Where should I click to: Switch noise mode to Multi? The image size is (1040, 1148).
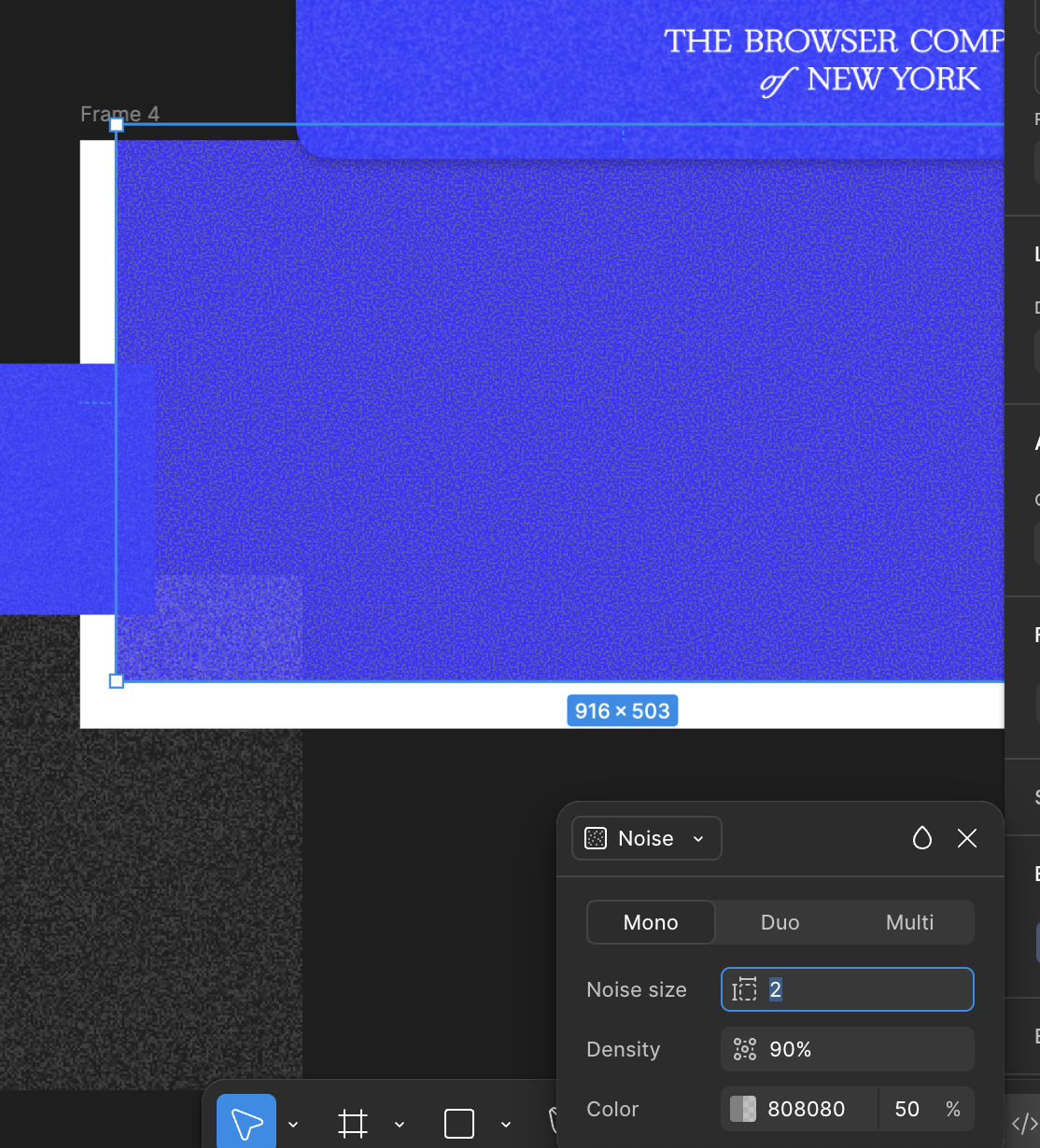[x=910, y=922]
